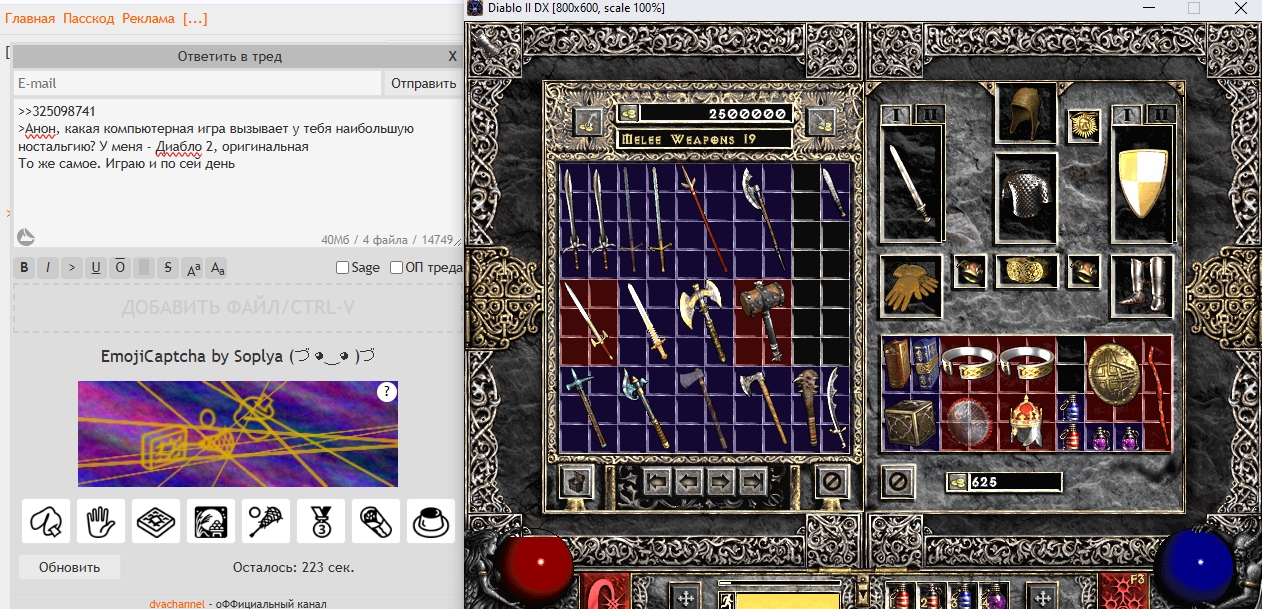1262x609 pixels.
Task: Select the ring slot beside the gloves
Action: pyautogui.click(x=969, y=270)
